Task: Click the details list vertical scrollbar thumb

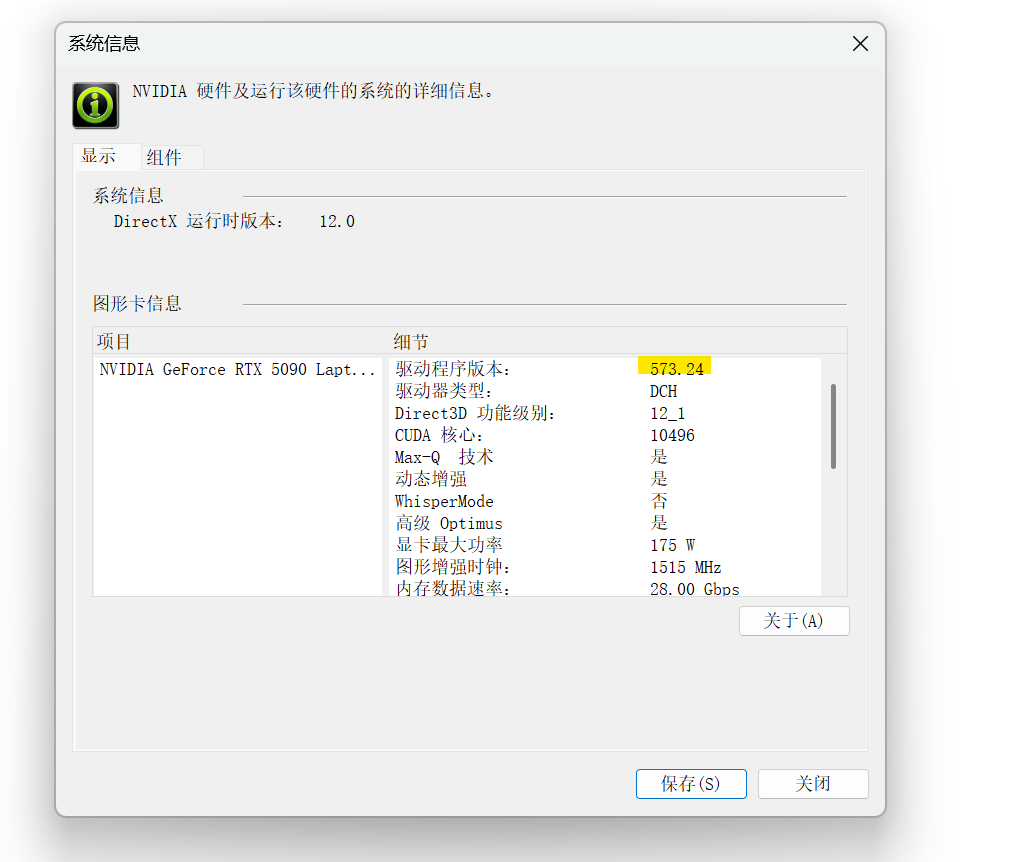Action: point(833,426)
